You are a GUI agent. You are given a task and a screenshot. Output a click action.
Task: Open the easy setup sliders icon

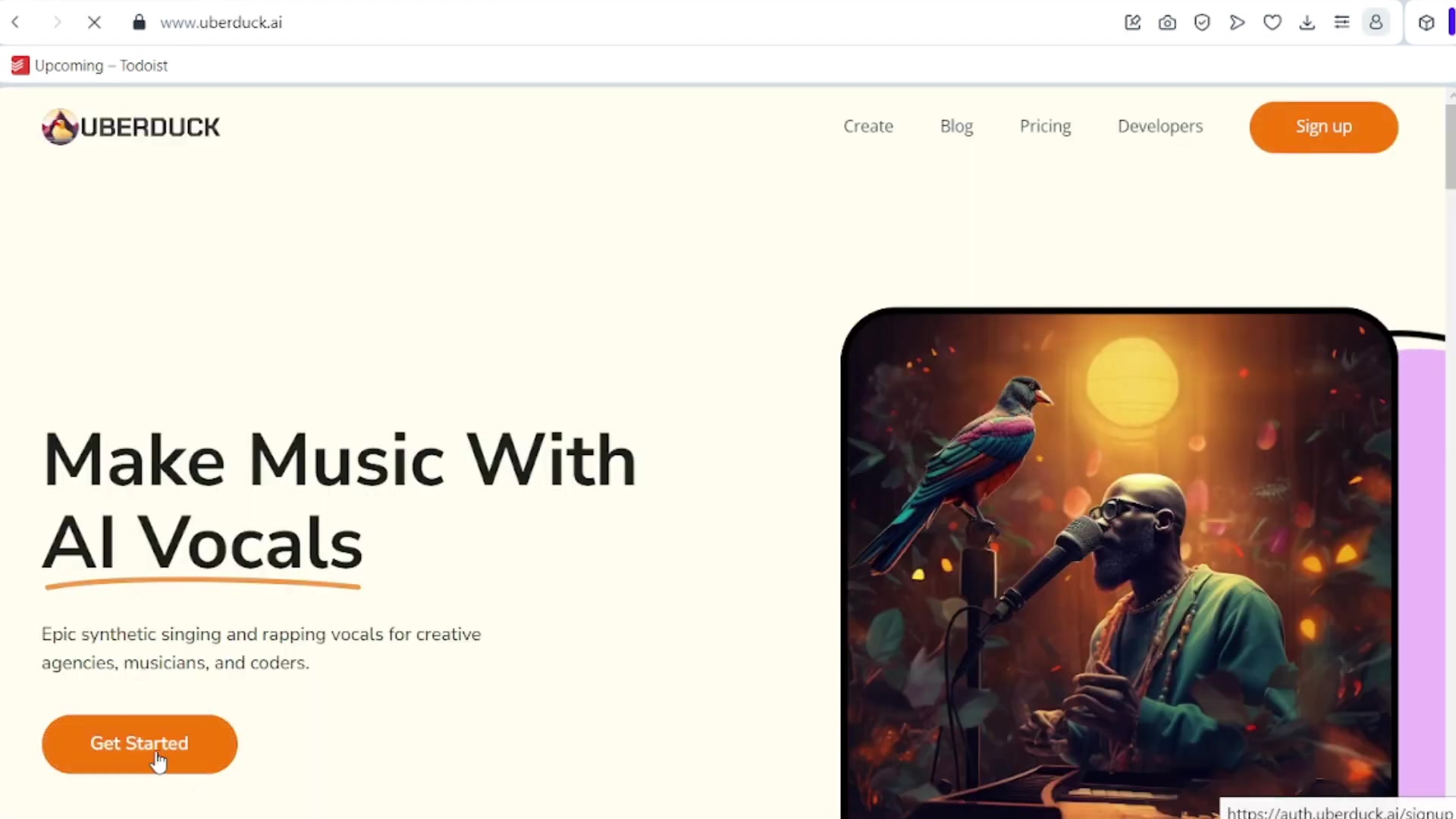1341,23
